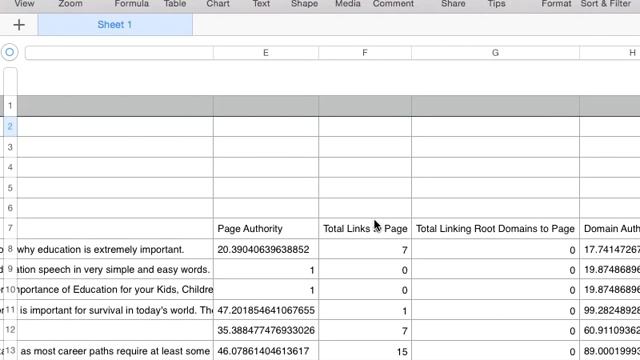Click Total Links value 7 in row 8

[365, 249]
